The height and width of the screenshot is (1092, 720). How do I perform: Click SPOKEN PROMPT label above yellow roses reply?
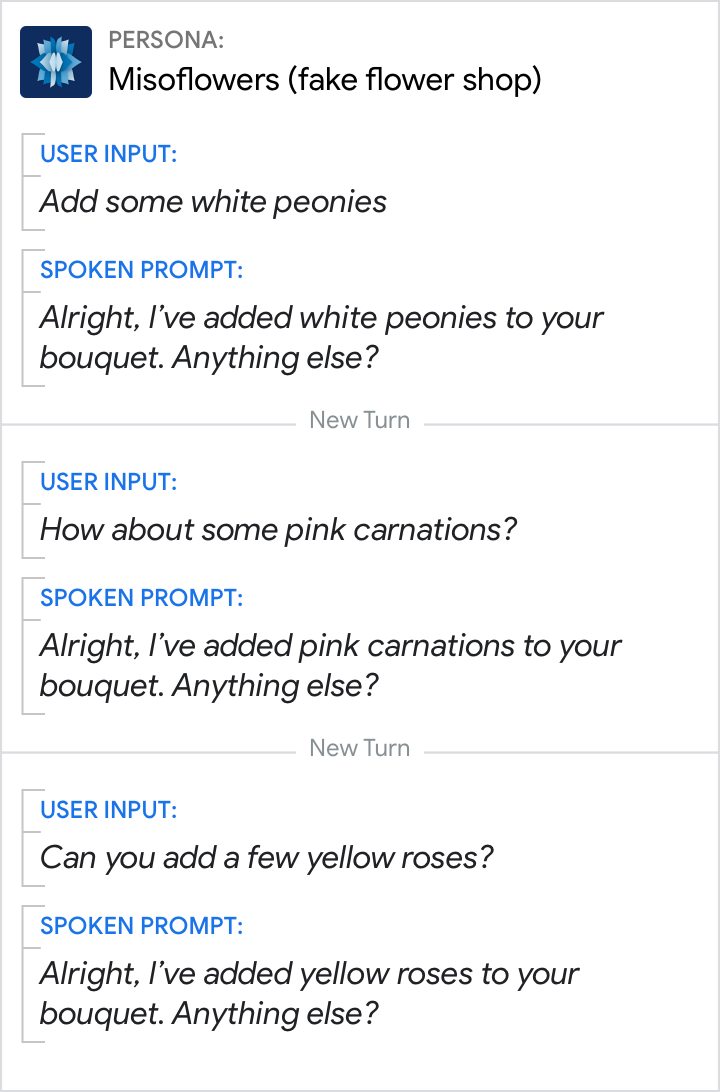click(141, 926)
